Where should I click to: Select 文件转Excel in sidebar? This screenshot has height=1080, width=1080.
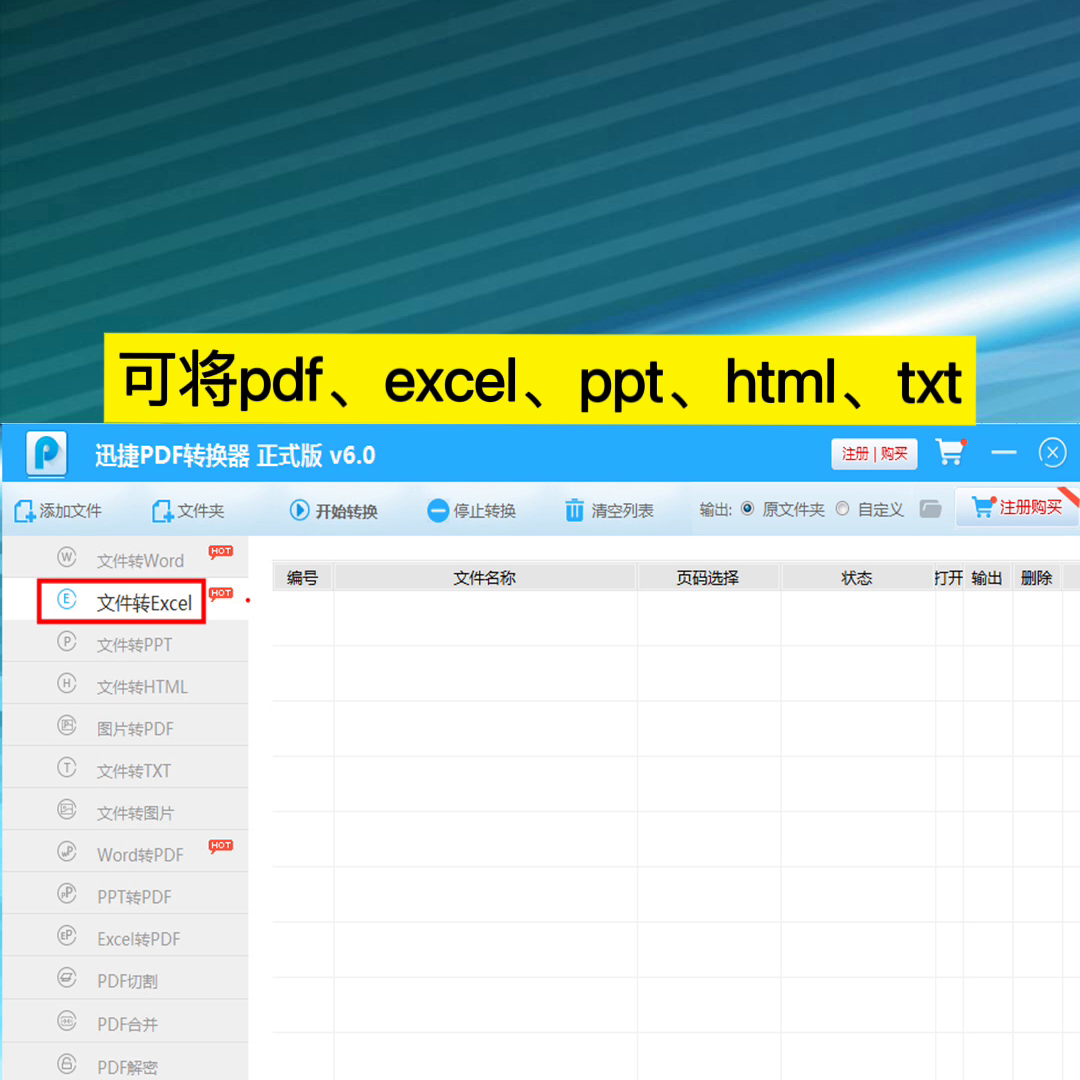(x=125, y=601)
